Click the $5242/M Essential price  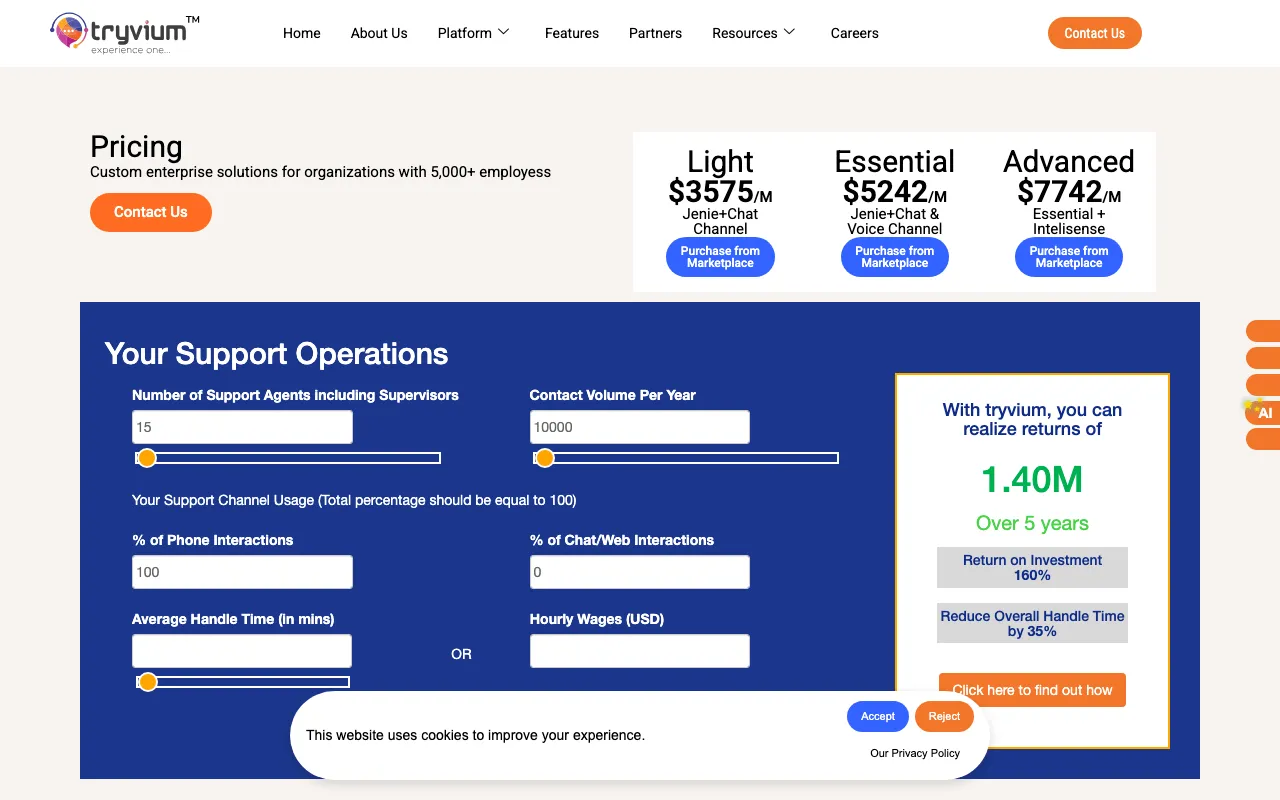pos(895,191)
